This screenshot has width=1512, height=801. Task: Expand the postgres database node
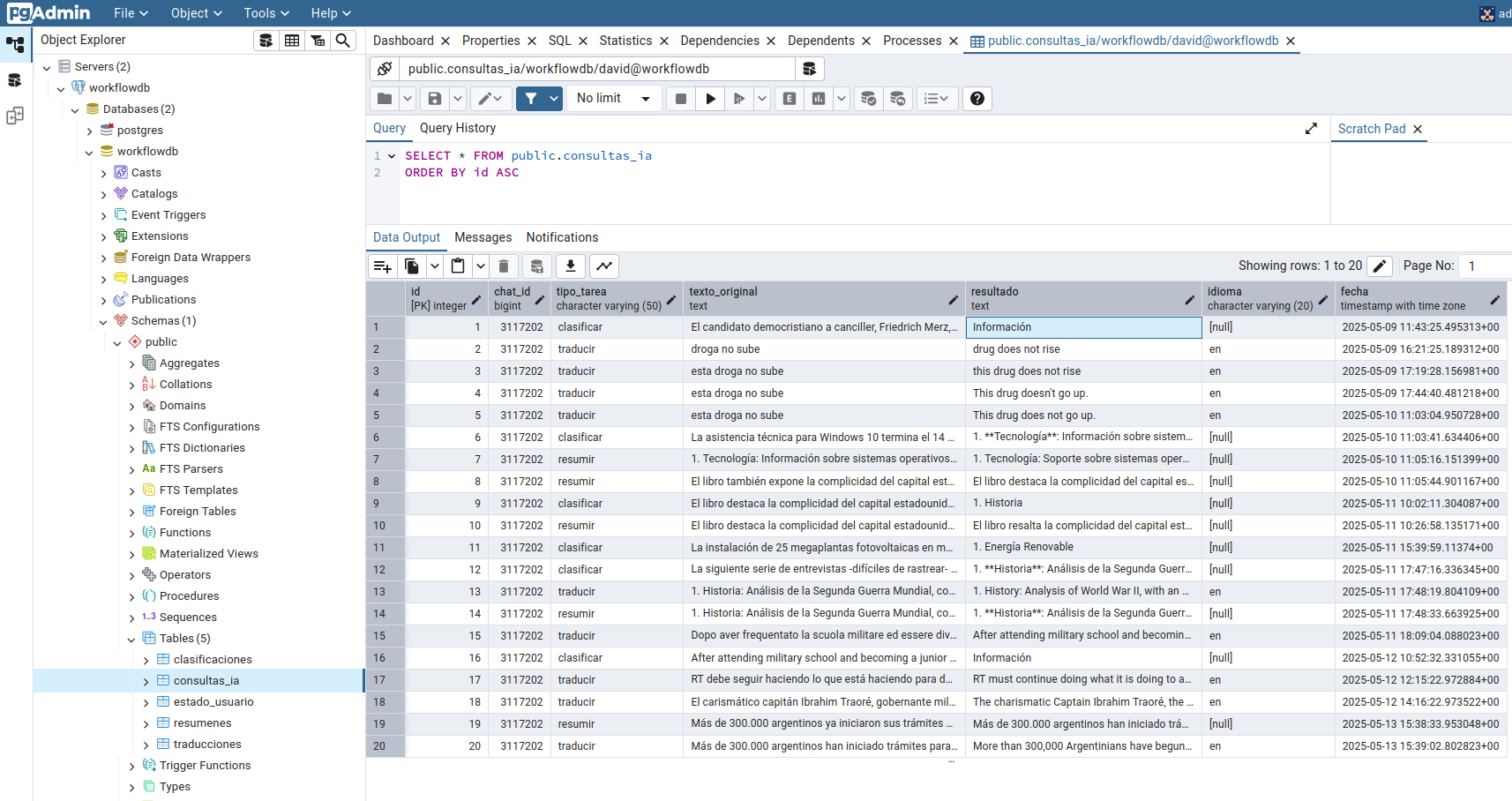89,131
